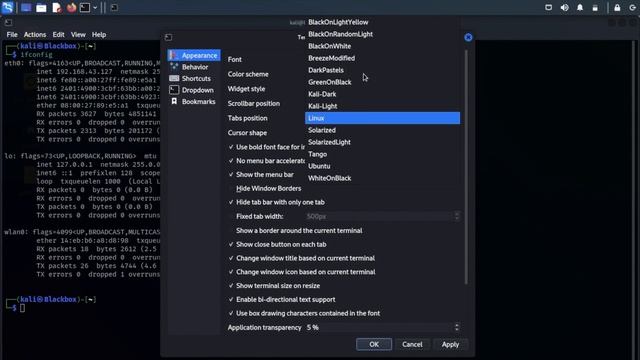Choose Solarized color scheme
The height and width of the screenshot is (360, 640).
pos(382,130)
